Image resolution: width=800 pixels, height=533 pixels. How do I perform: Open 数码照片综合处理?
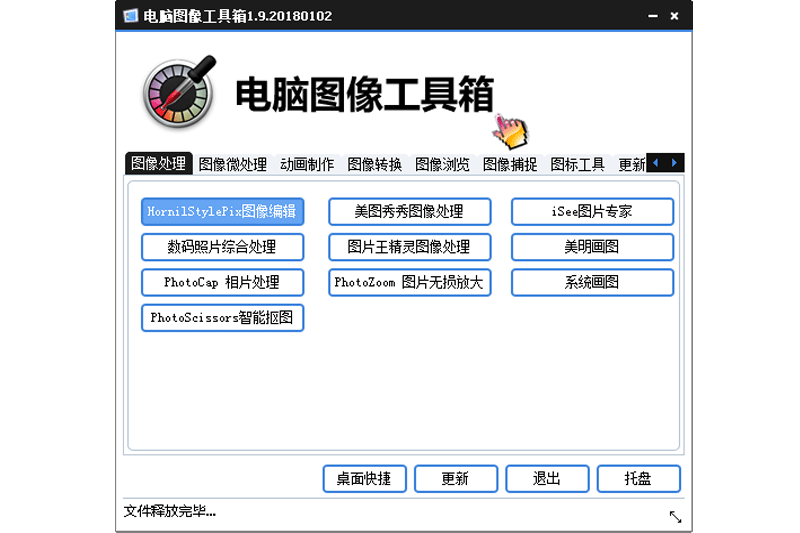(x=222, y=247)
